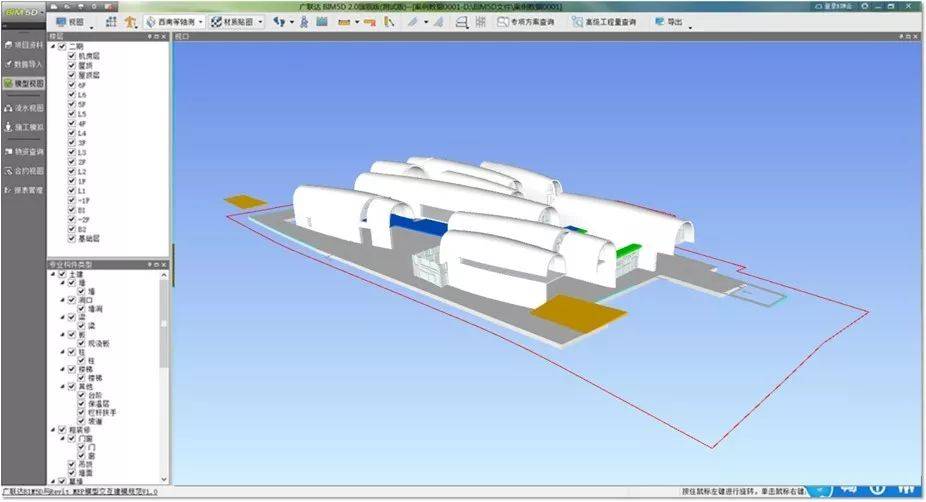Screen dimensions: 926x502
Task: Open 专项方案查询 query
Action: (526, 22)
